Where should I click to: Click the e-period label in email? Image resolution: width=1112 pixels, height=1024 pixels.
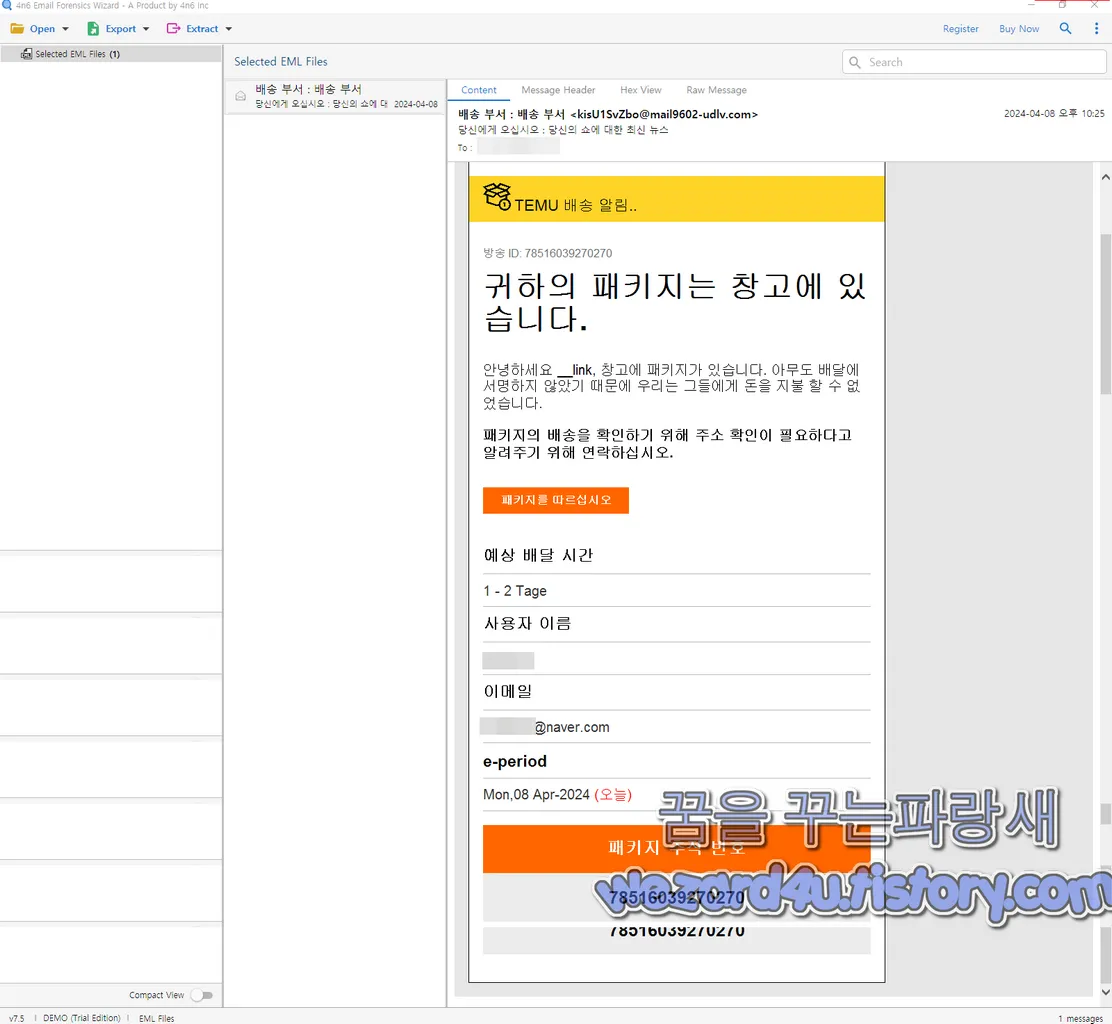click(515, 761)
